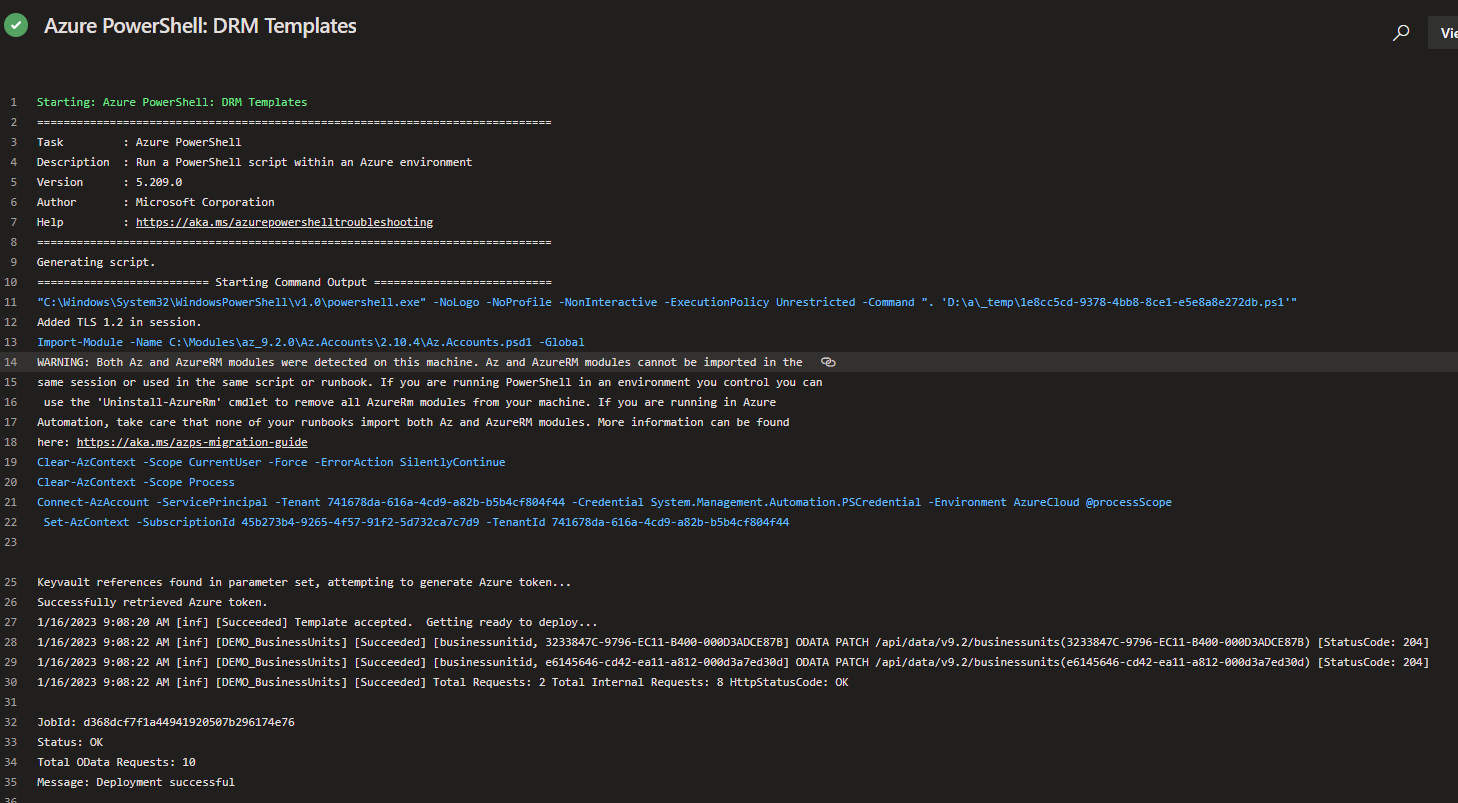
Task: Click the green success checkmark icon
Action: (x=16, y=26)
